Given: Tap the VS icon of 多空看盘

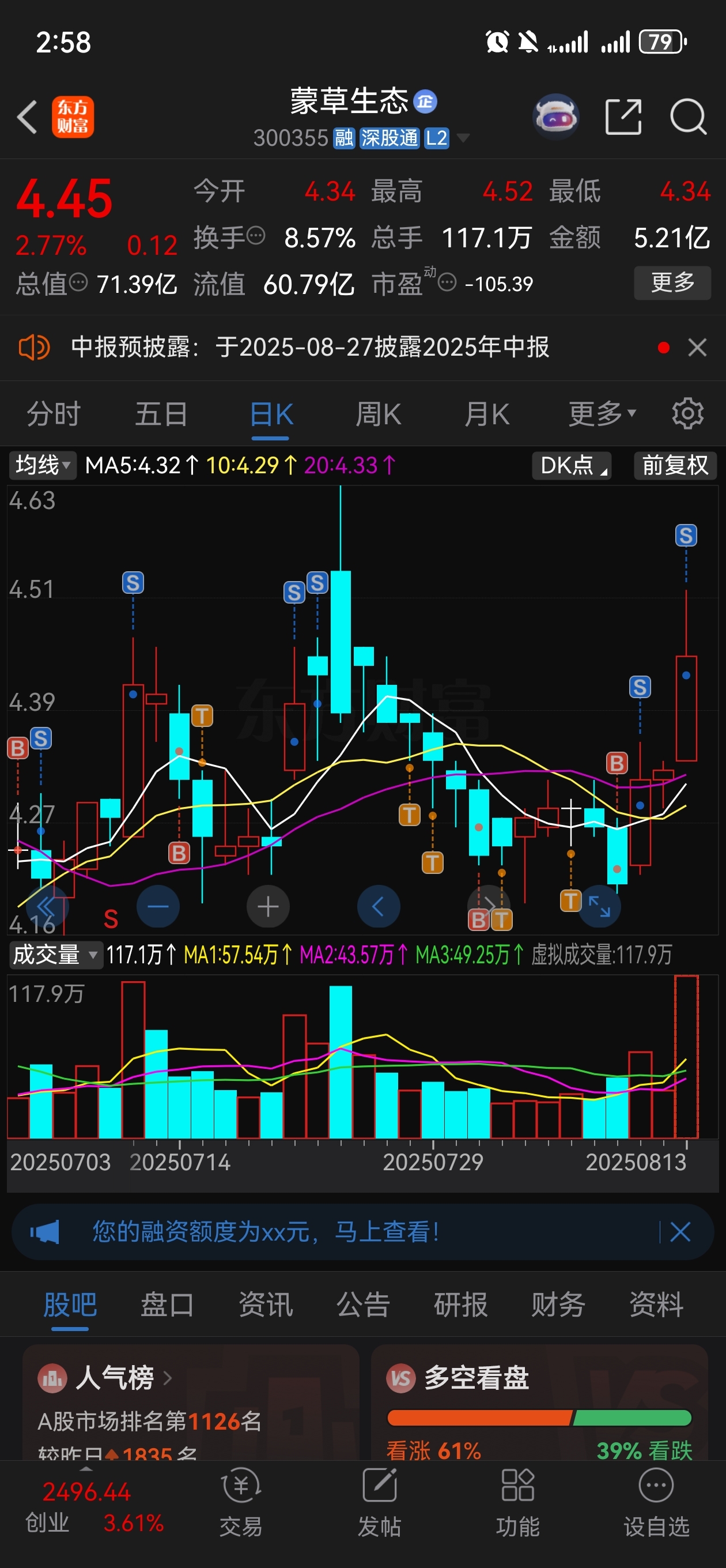Looking at the screenshot, I should 401,1378.
